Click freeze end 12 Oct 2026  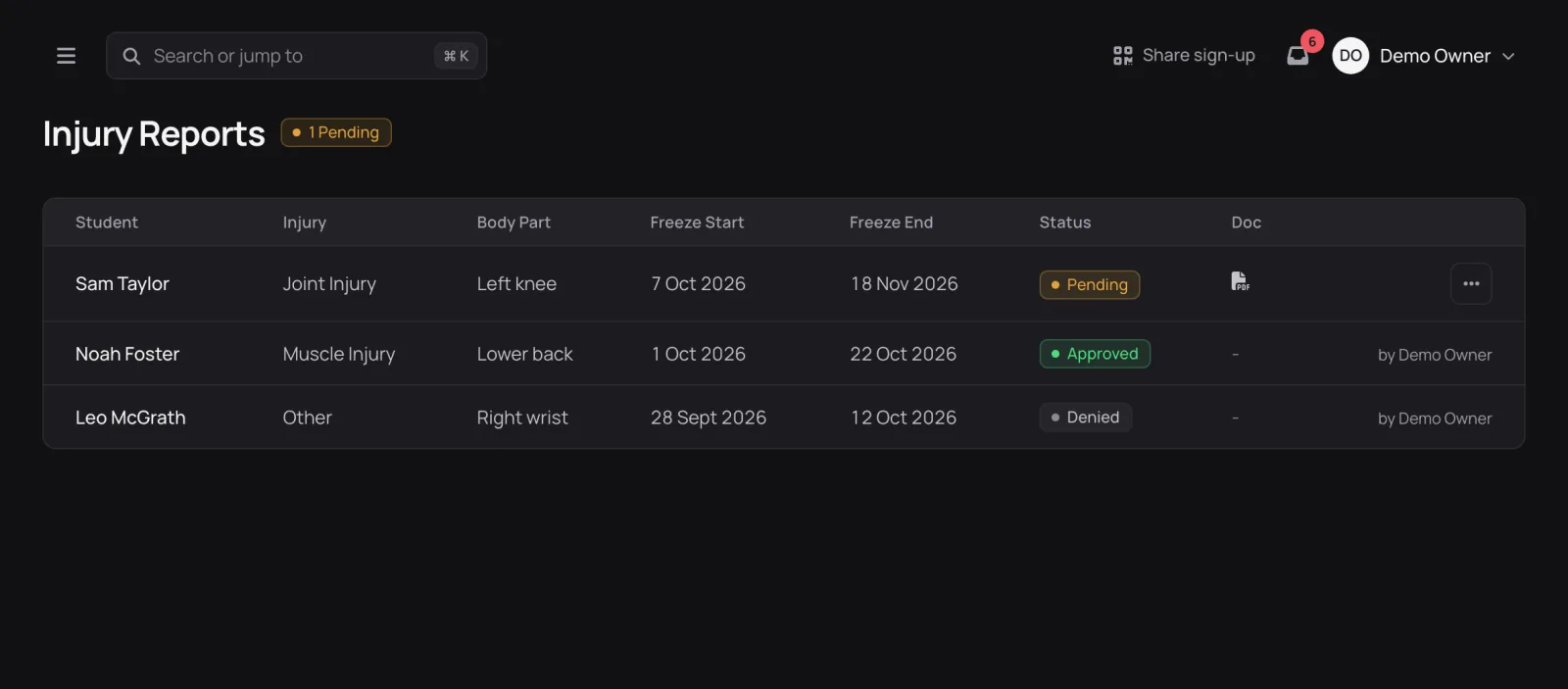[x=904, y=418]
